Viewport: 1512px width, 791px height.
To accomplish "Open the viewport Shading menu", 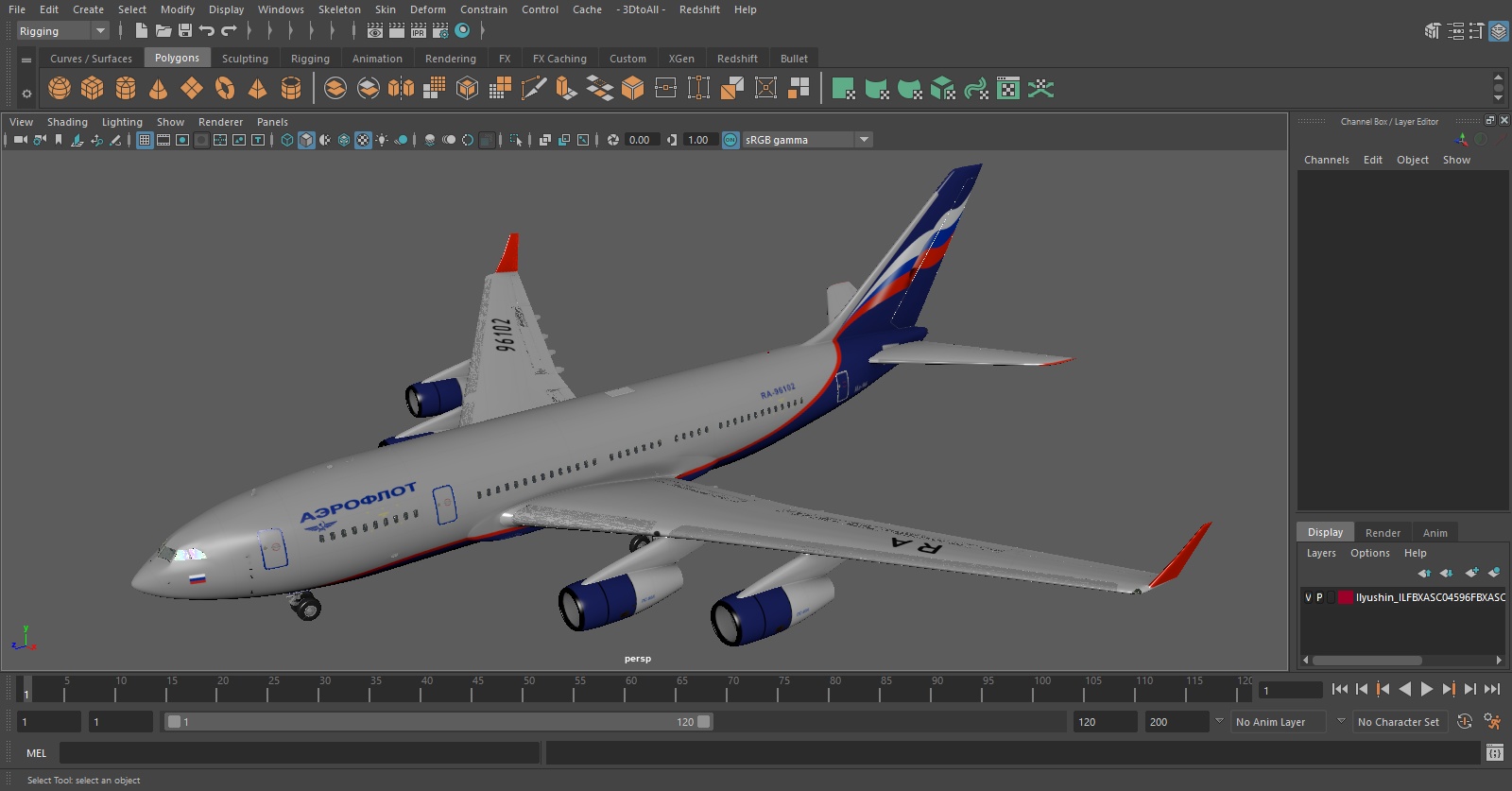I will 67,122.
